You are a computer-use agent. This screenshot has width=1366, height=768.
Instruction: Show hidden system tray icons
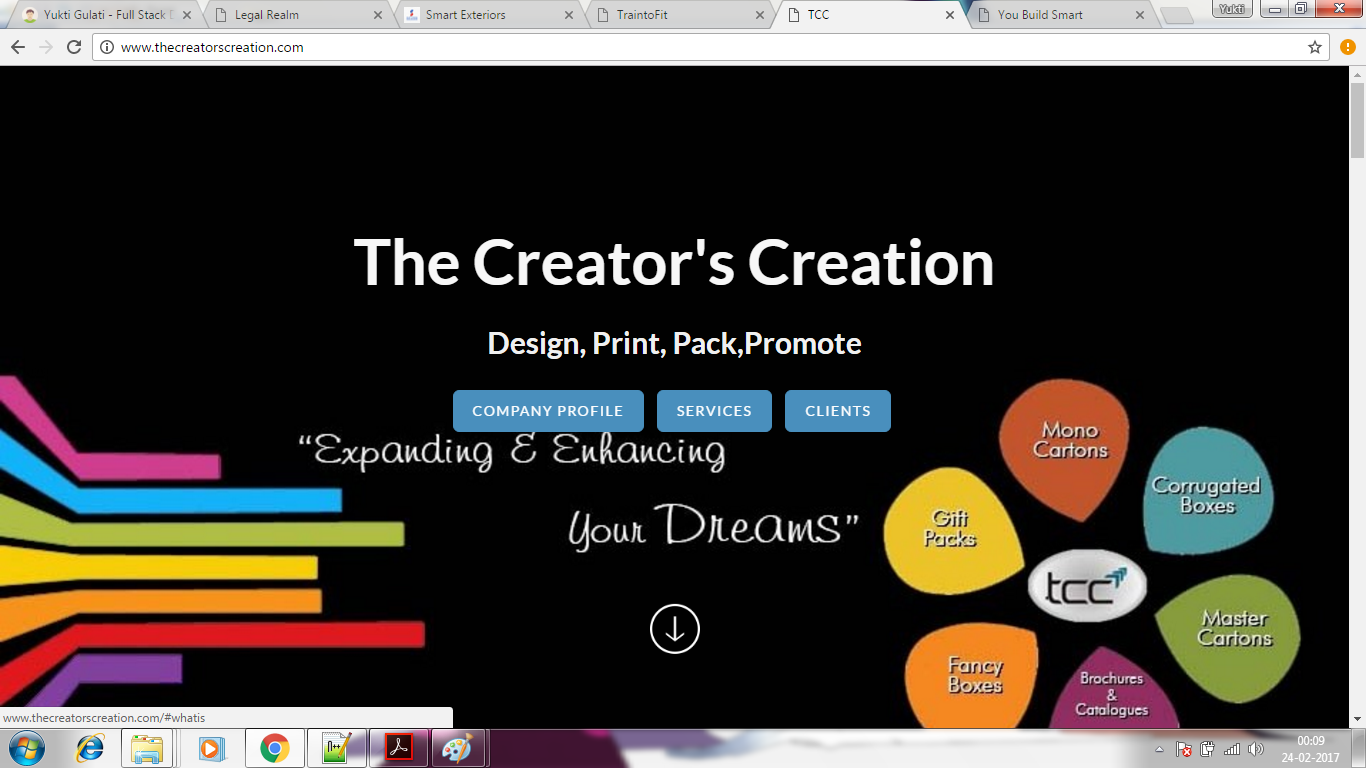pos(1159,749)
